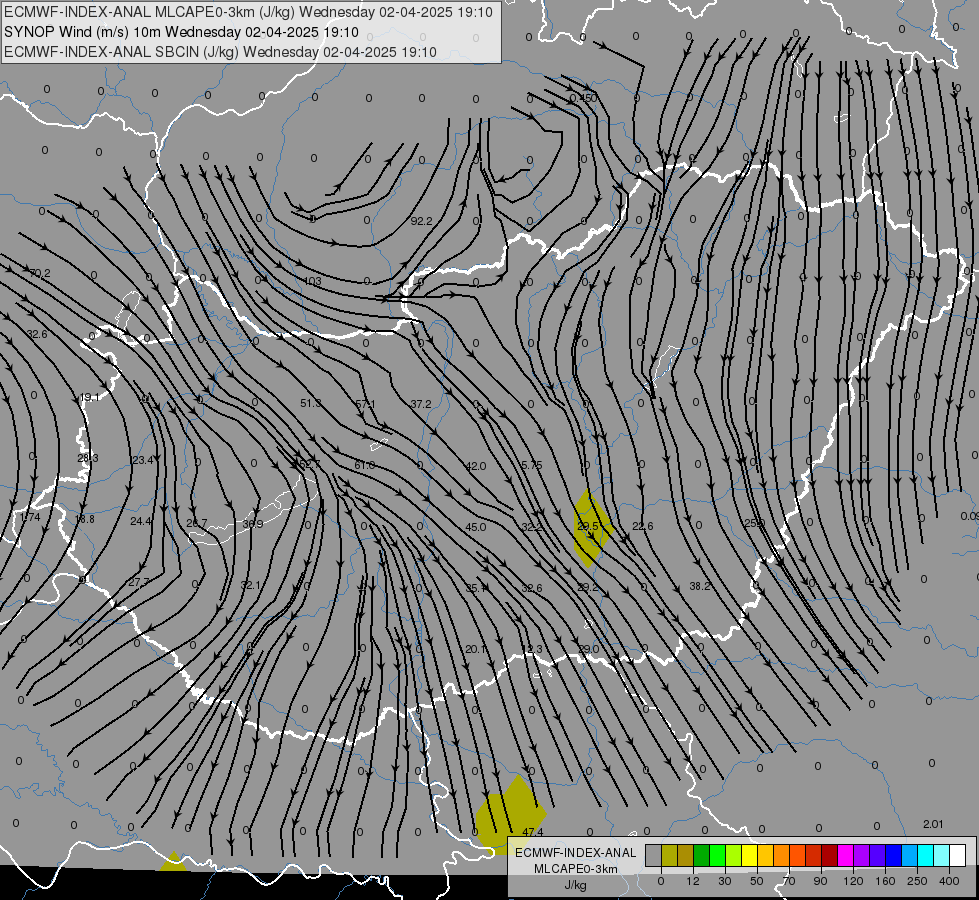Click the map value '22.6'
This screenshot has height=900, width=979.
coord(642,527)
